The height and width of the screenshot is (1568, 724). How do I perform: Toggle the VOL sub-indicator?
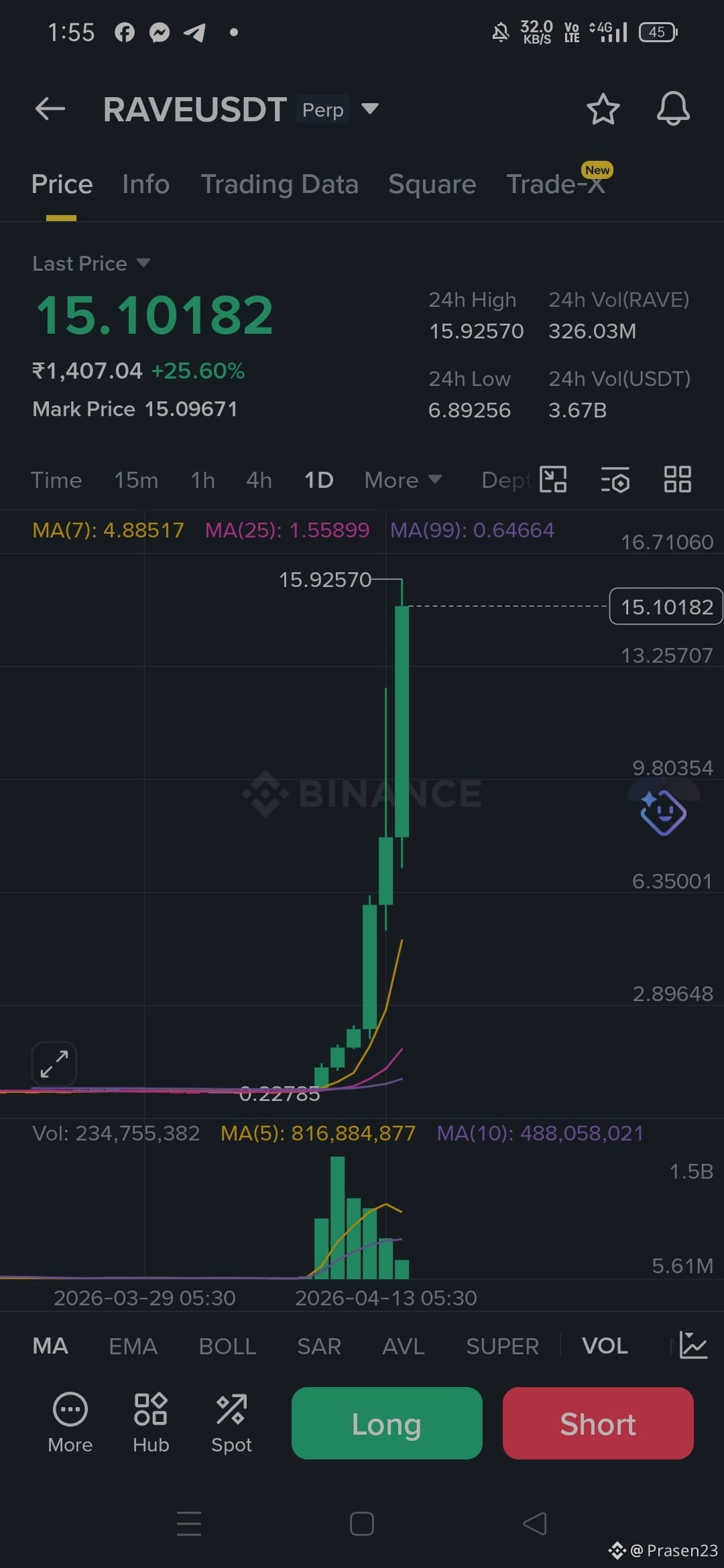(605, 1346)
